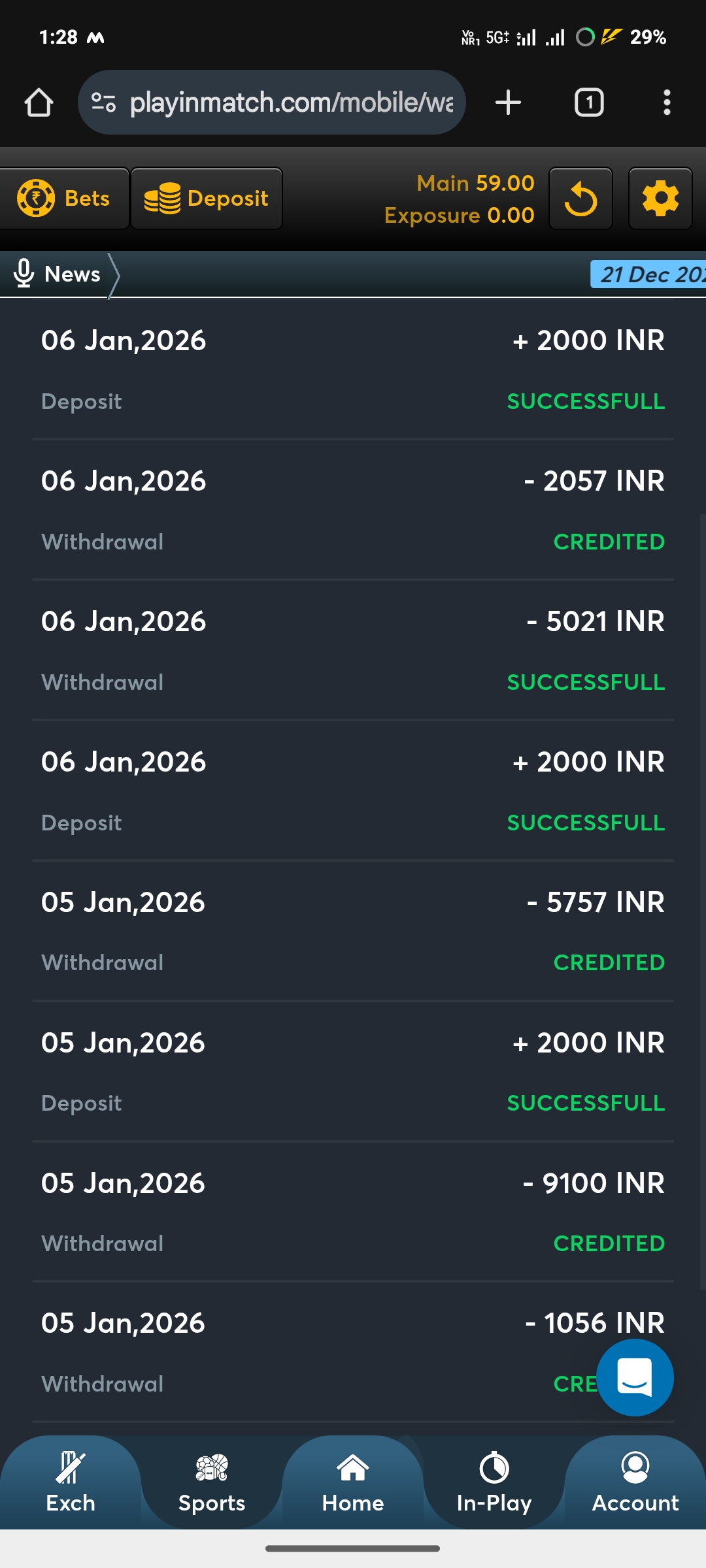This screenshot has width=706, height=1568.
Task: Tap the site info icon in address bar
Action: pyautogui.click(x=103, y=103)
